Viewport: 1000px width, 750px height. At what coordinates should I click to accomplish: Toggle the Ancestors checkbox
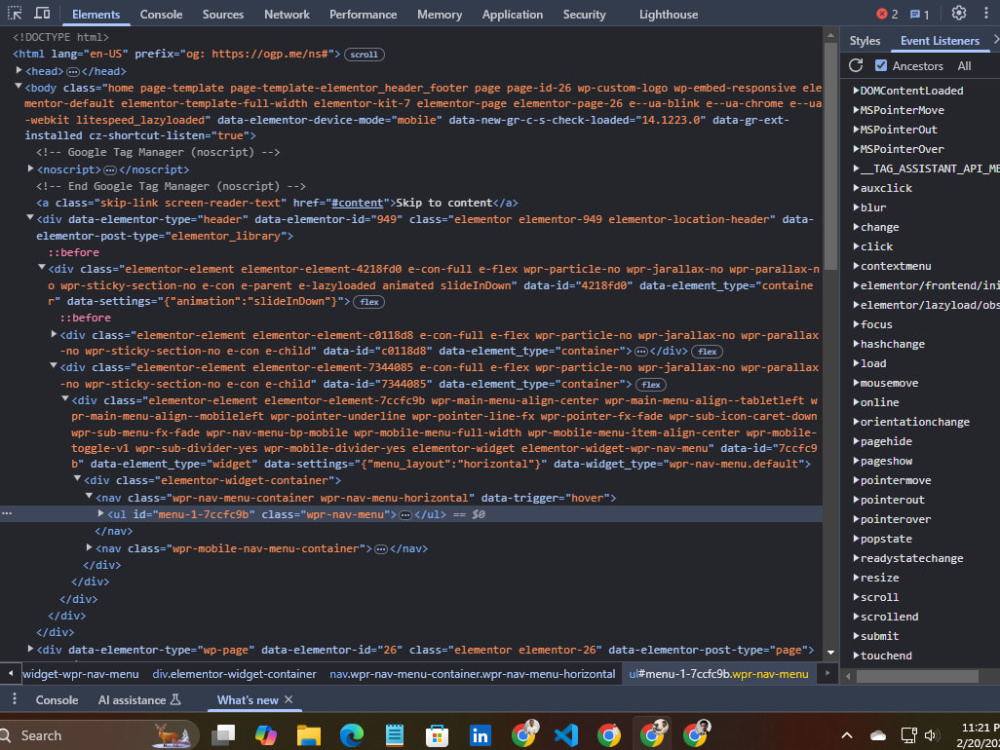(x=881, y=65)
